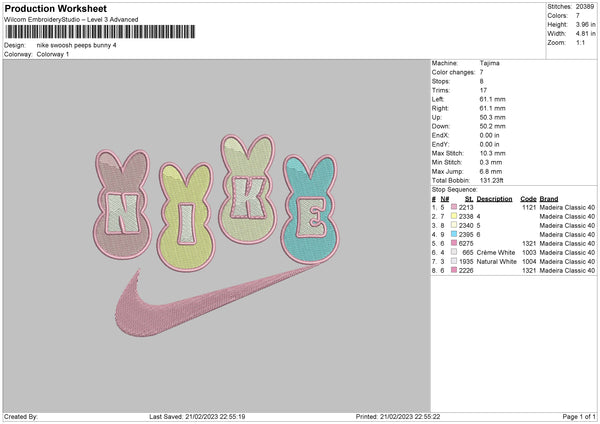
Task: Click the Description column header
Action: pyautogui.click(x=494, y=198)
